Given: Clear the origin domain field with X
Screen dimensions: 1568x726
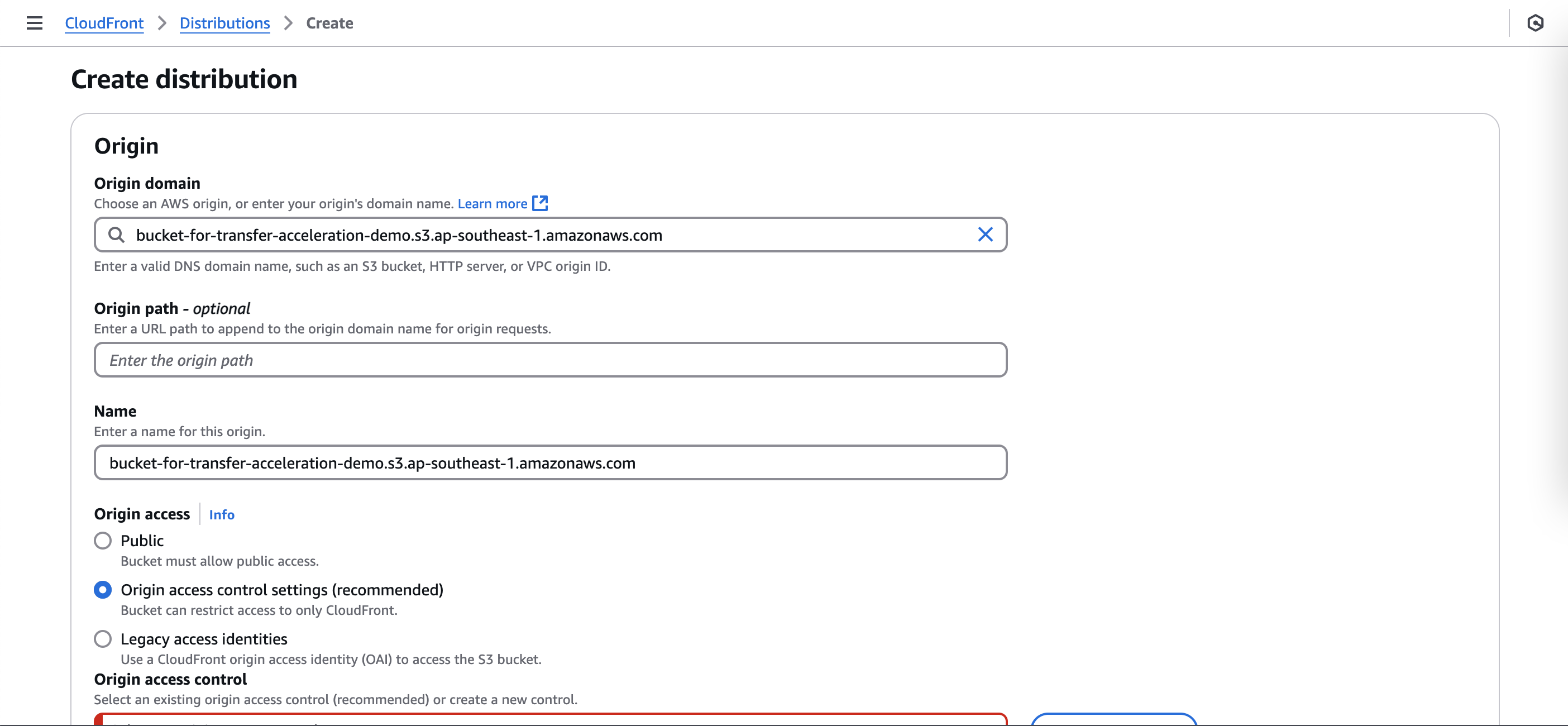Looking at the screenshot, I should [x=985, y=235].
